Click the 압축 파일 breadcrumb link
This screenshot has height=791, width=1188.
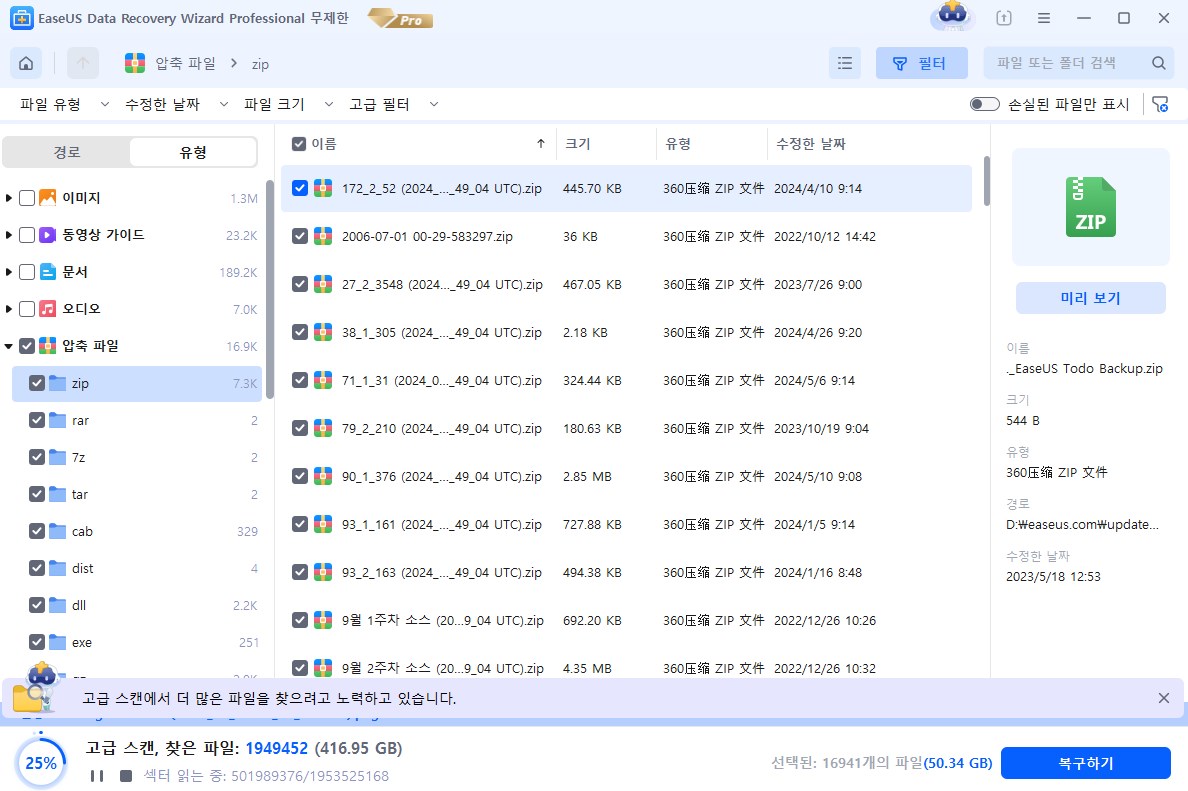186,64
